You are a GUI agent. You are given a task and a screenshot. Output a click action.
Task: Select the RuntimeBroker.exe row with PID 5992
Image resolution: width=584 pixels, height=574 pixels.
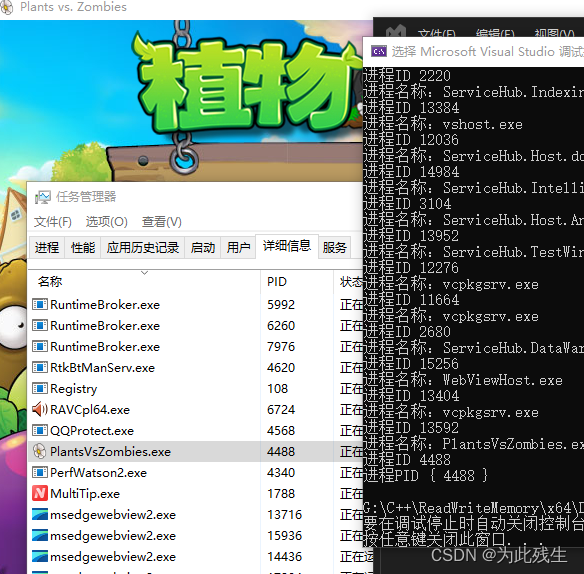196,304
